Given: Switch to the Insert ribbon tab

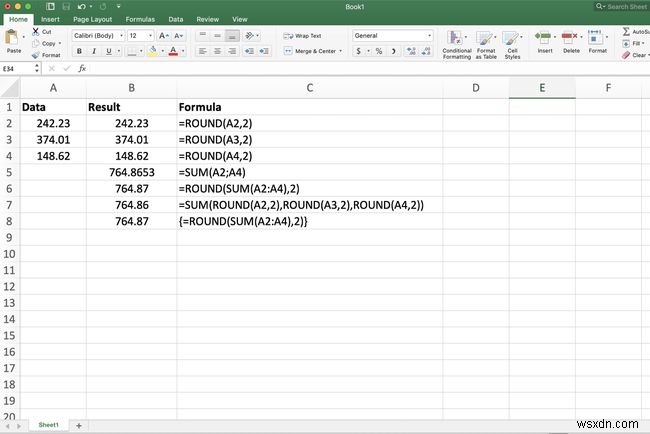Looking at the screenshot, I should (x=50, y=19).
